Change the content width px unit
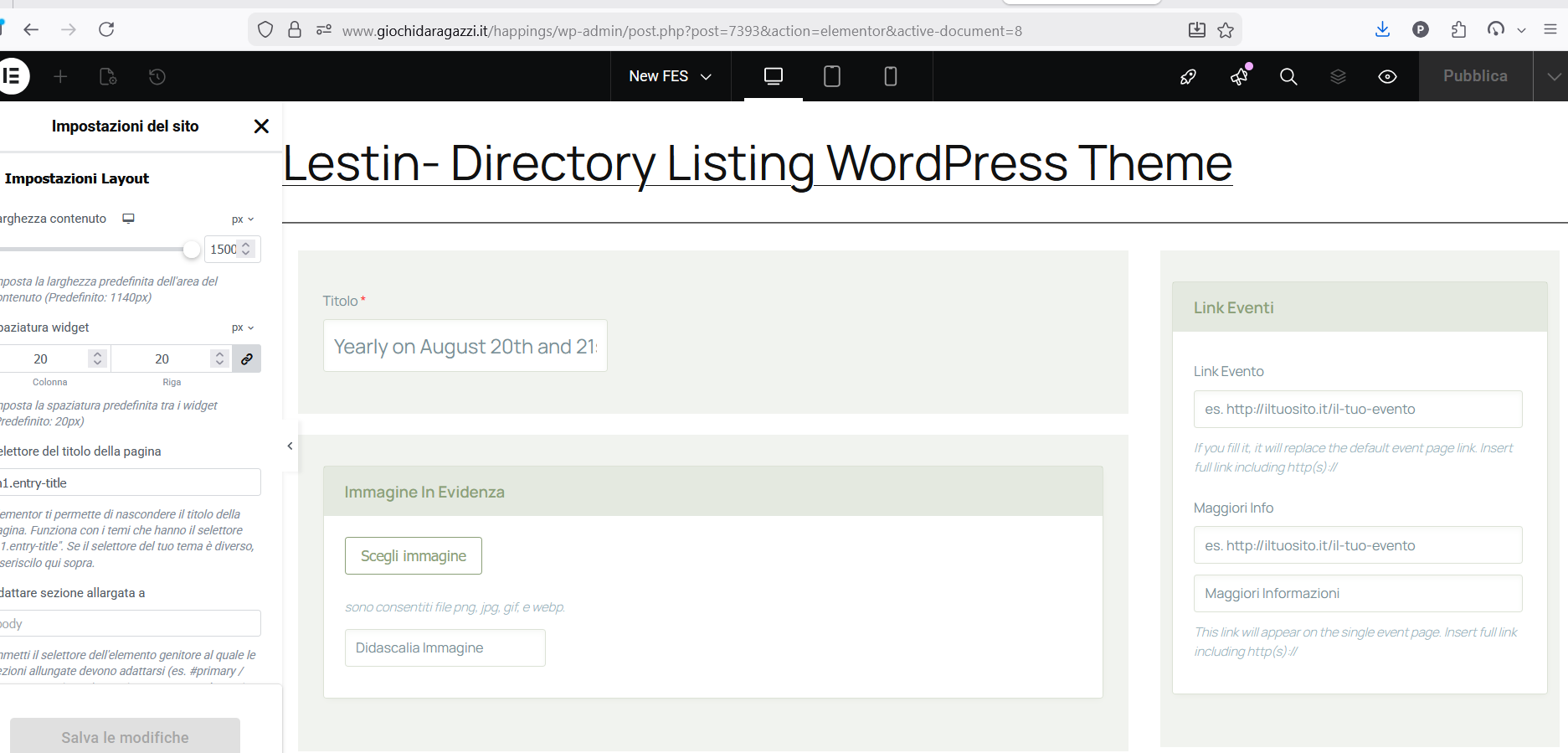Image resolution: width=1568 pixels, height=753 pixels. pyautogui.click(x=243, y=219)
